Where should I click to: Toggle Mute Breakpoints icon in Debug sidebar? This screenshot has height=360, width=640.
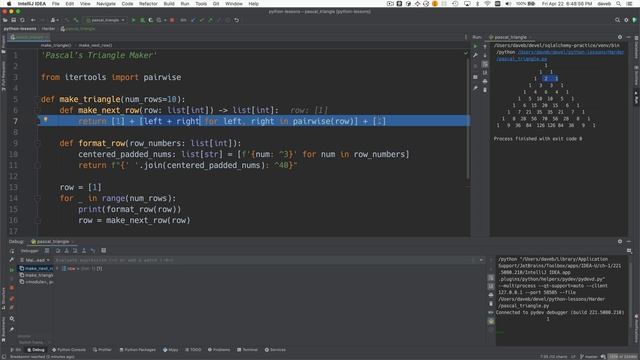[x=12, y=307]
